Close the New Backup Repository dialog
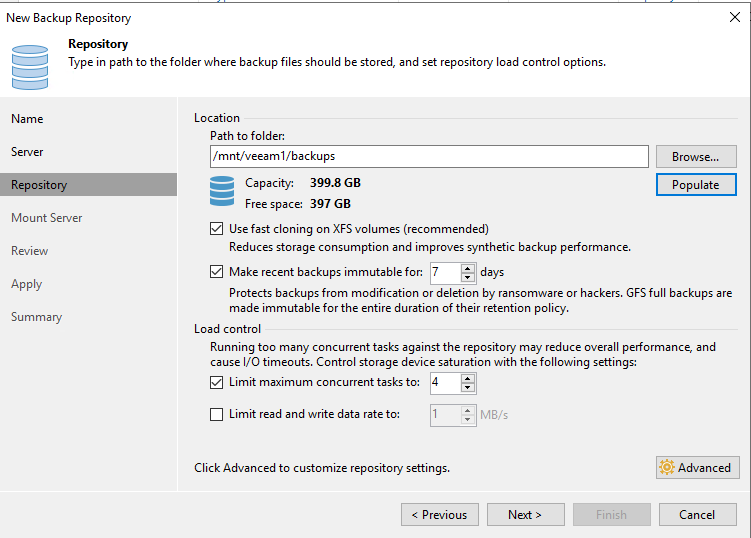751x538 pixels. (x=735, y=17)
